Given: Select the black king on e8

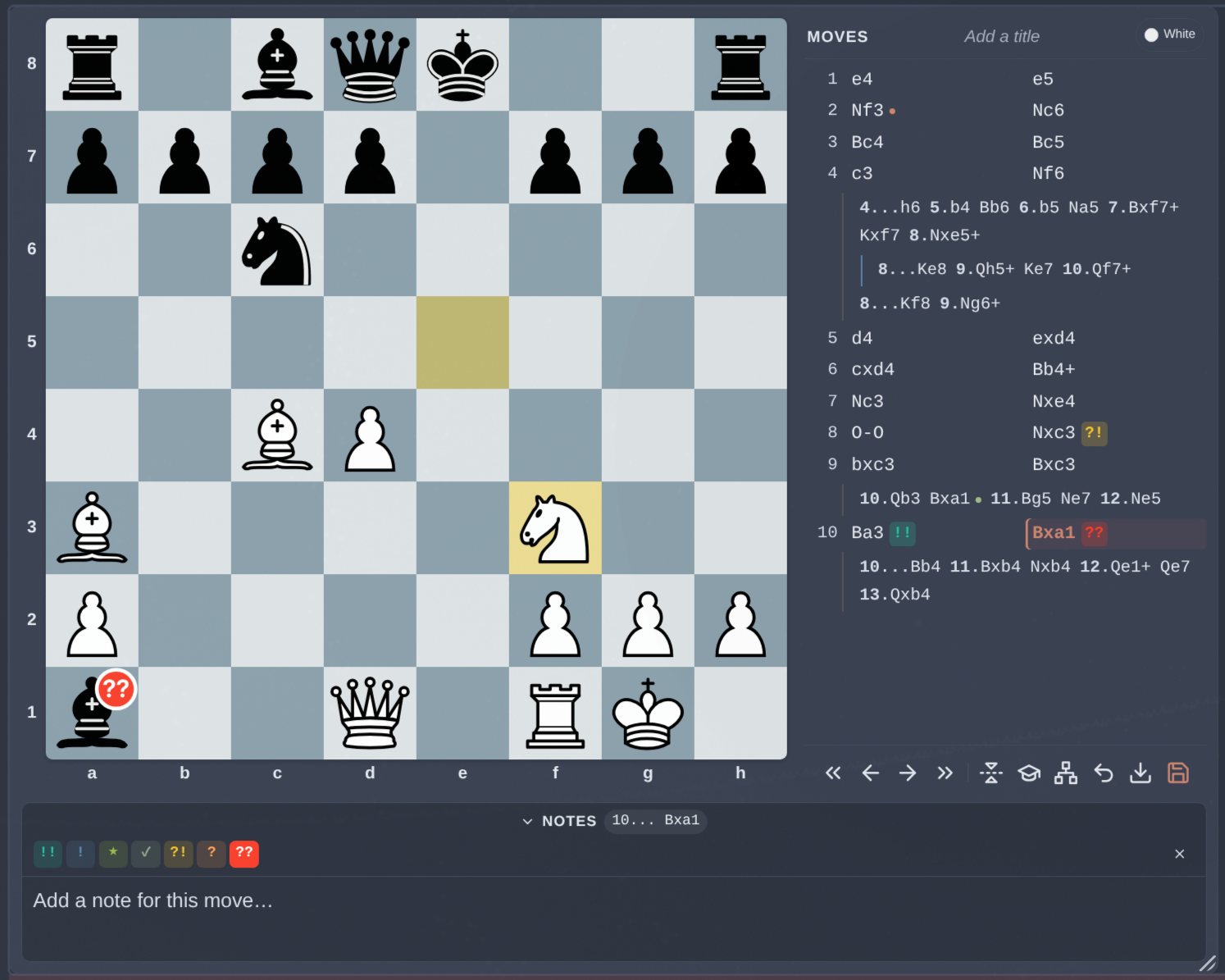Looking at the screenshot, I should point(462,65).
